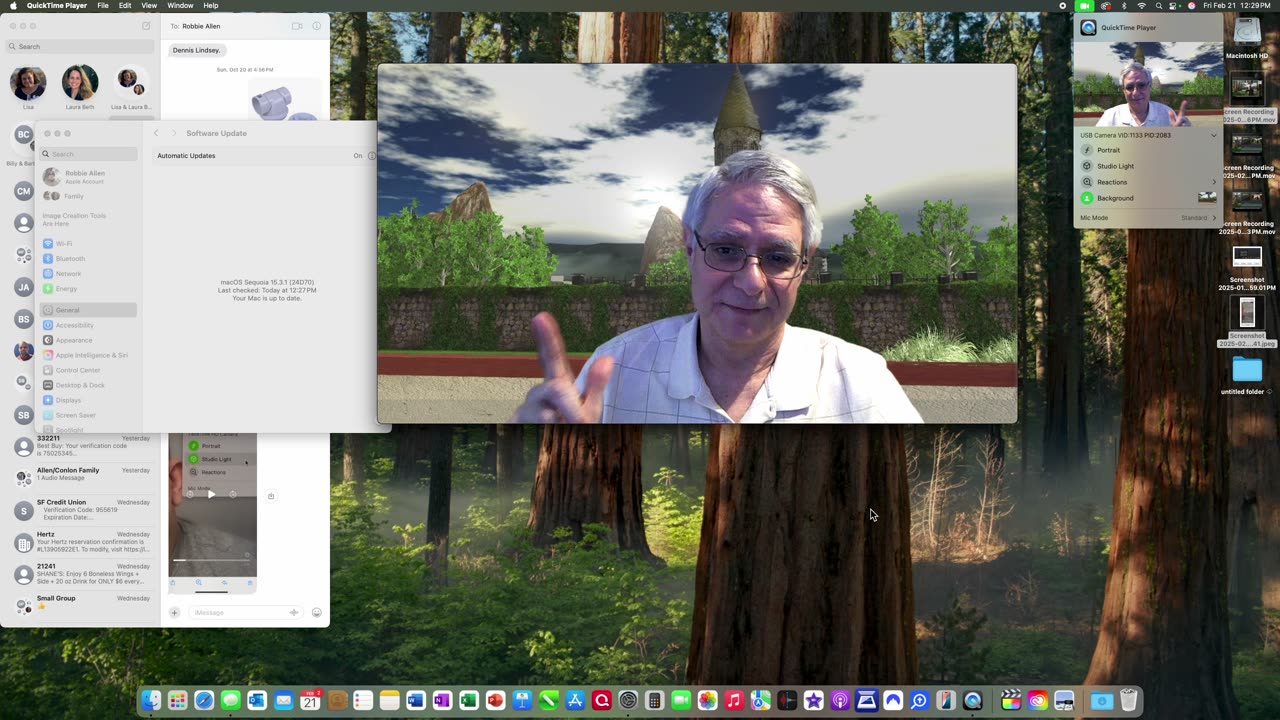The height and width of the screenshot is (720, 1280).
Task: Click the System Settings search field
Action: [89, 154]
